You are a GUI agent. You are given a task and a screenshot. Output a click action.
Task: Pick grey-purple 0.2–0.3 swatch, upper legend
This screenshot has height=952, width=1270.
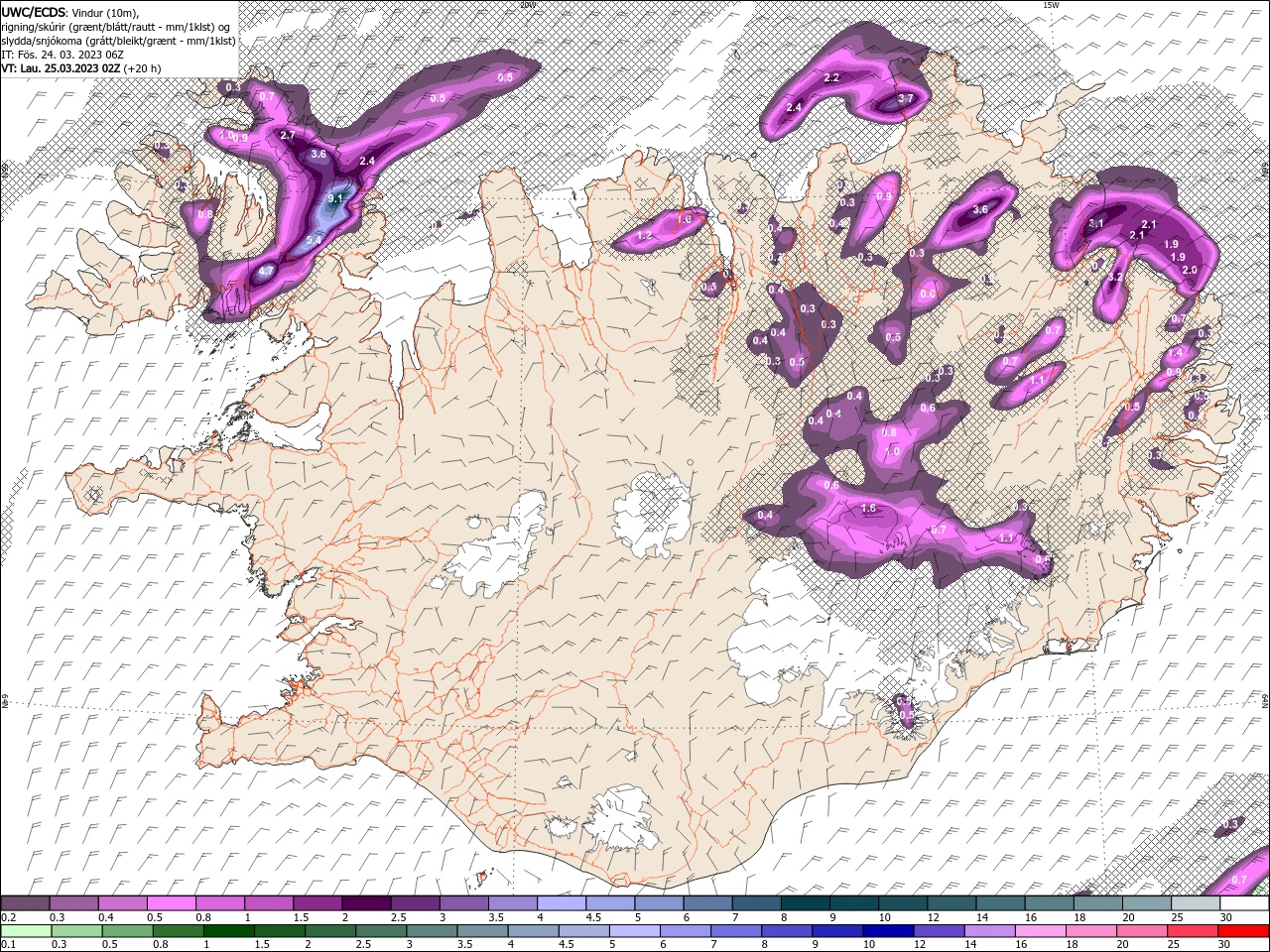click(x=26, y=903)
